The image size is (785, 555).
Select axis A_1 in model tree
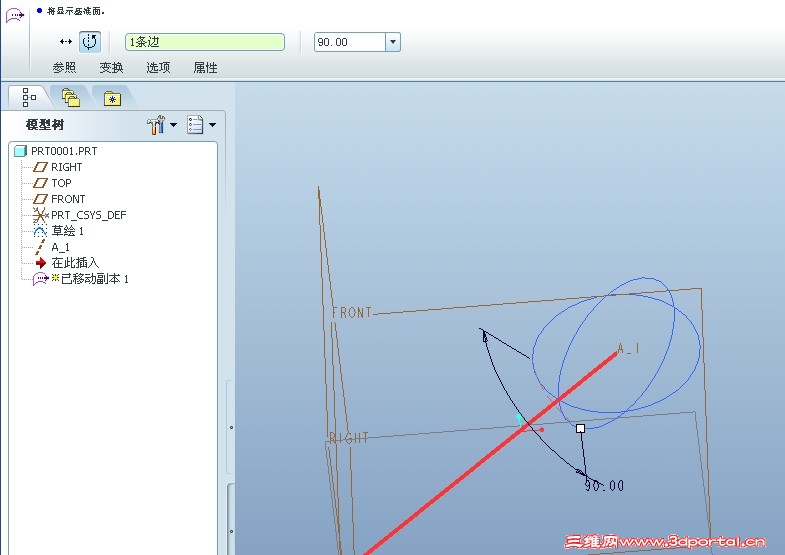point(61,247)
